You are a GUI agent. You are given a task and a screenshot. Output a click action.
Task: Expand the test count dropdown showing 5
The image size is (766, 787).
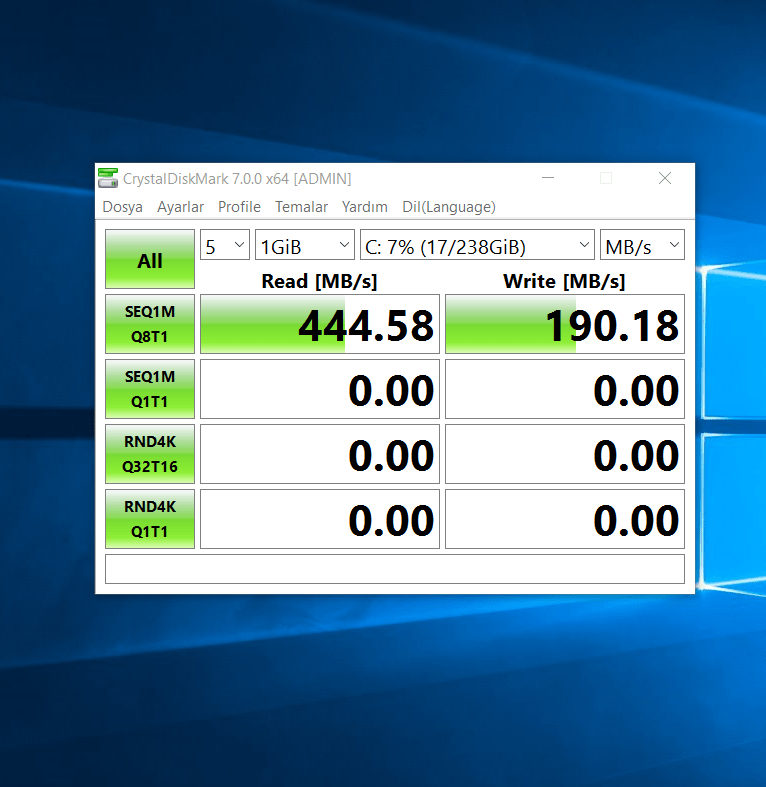point(225,245)
